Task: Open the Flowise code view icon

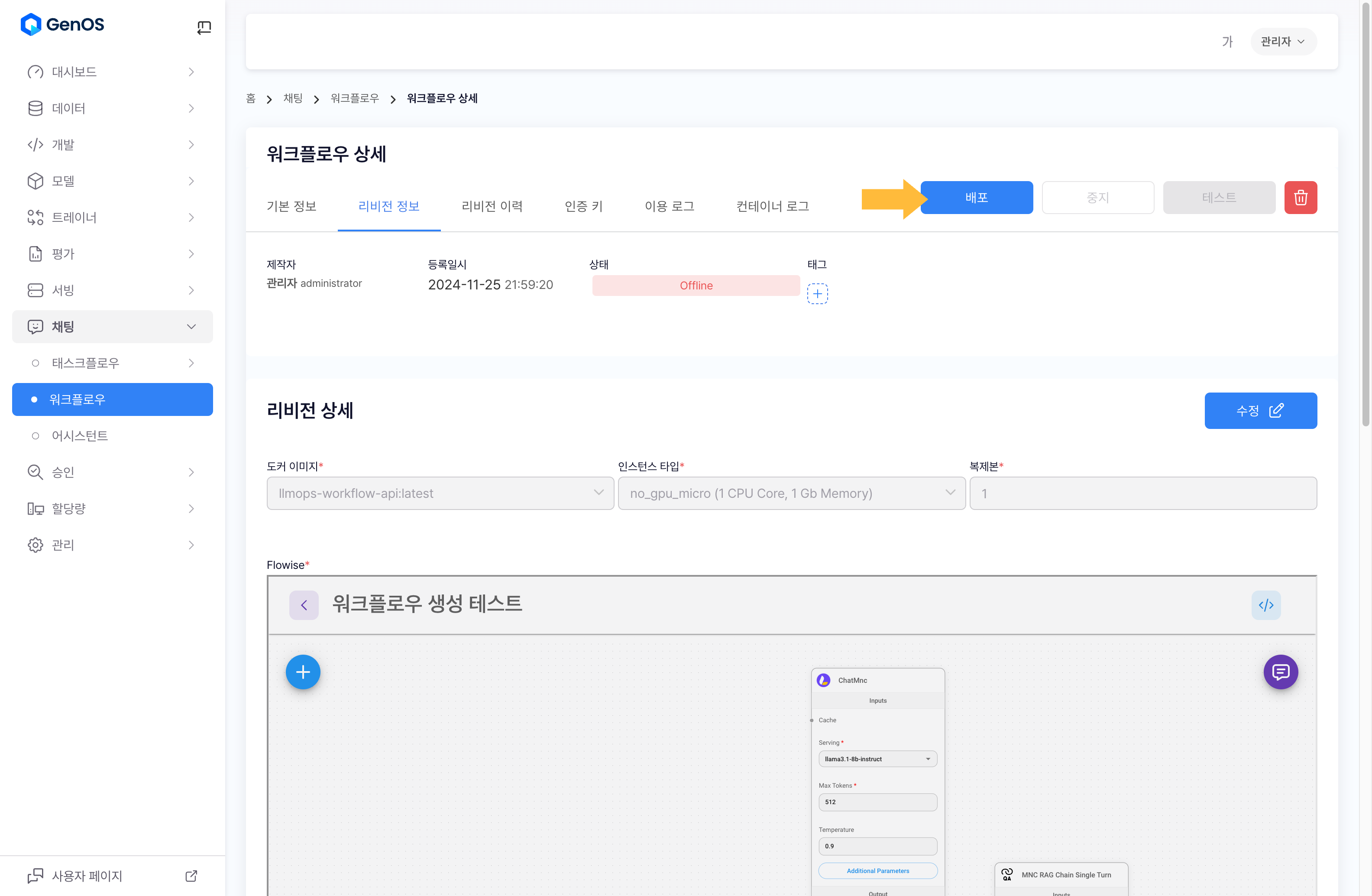Action: 1265,605
